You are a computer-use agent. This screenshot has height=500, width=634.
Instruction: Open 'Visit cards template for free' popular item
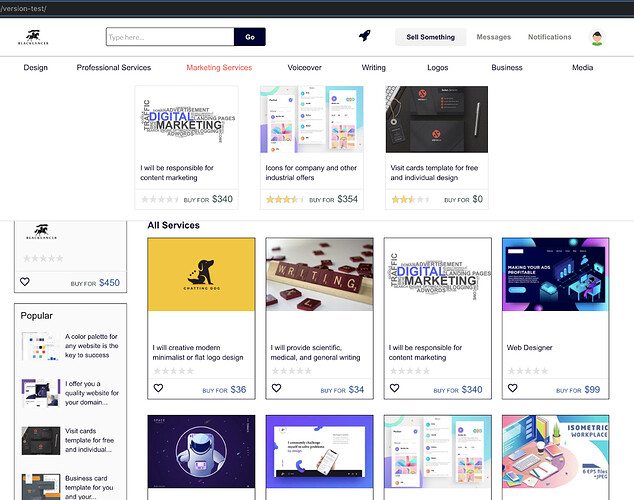coord(89,440)
